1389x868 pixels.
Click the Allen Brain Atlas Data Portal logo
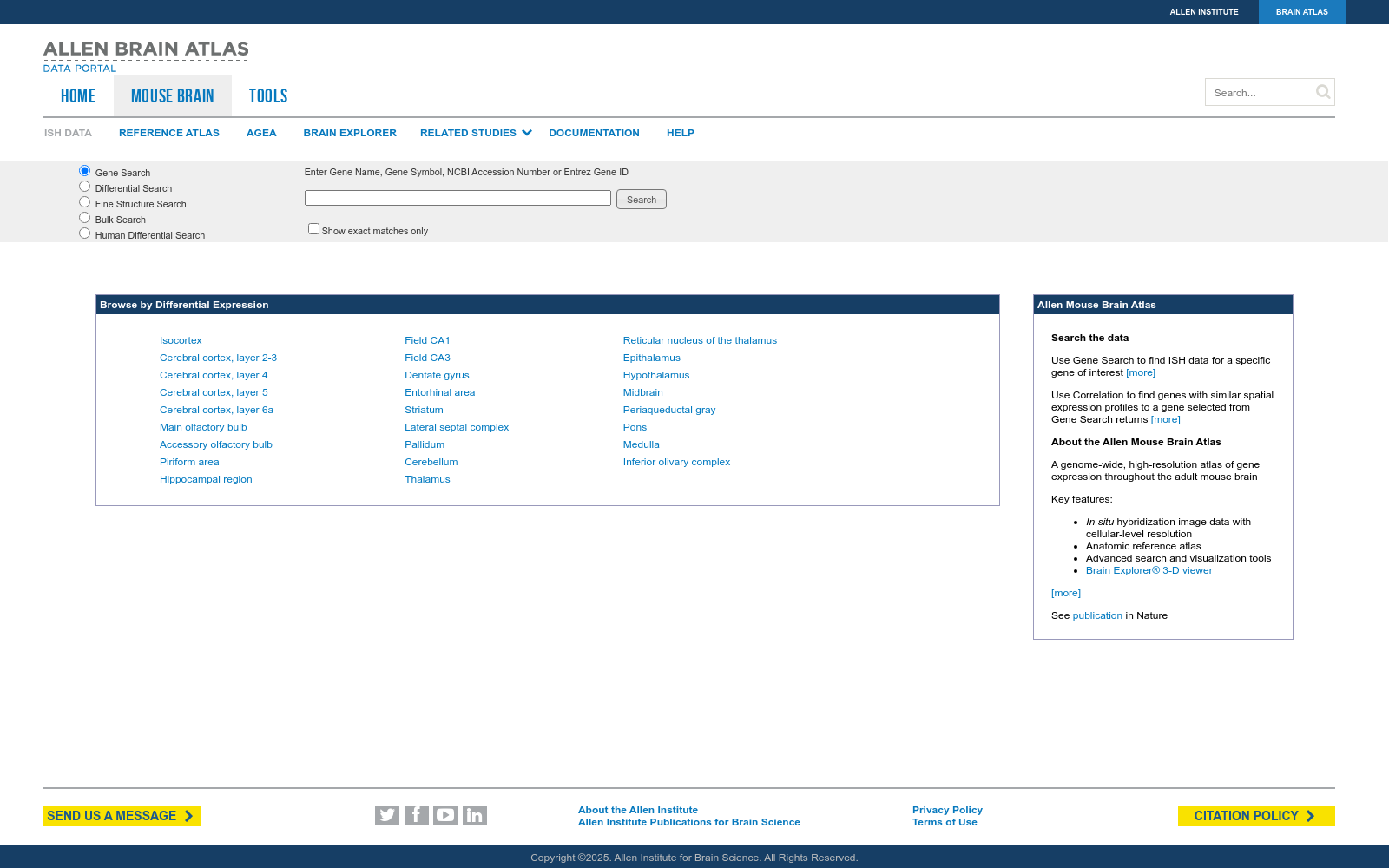146,56
